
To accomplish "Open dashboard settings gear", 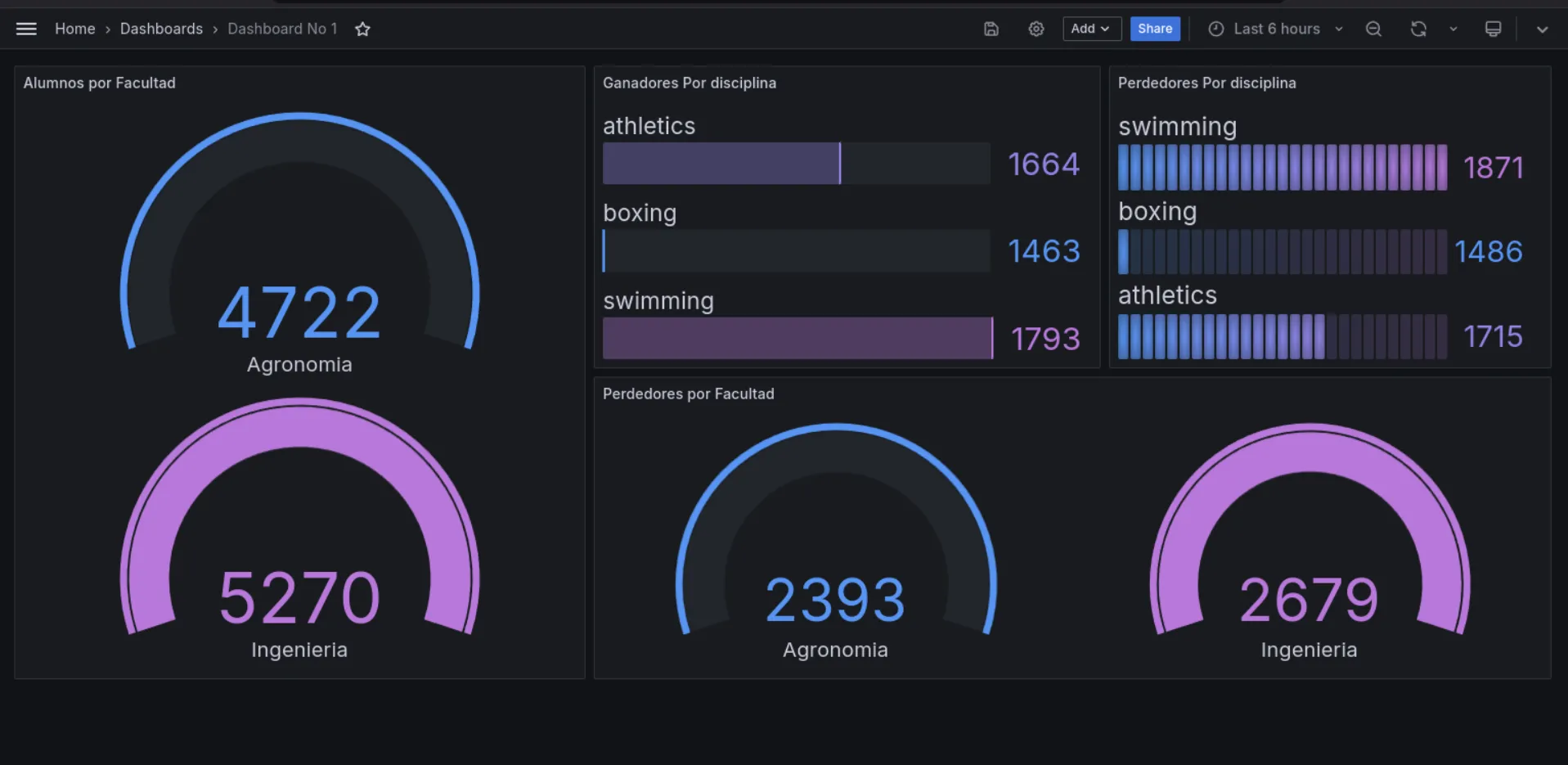I will click(x=1036, y=28).
